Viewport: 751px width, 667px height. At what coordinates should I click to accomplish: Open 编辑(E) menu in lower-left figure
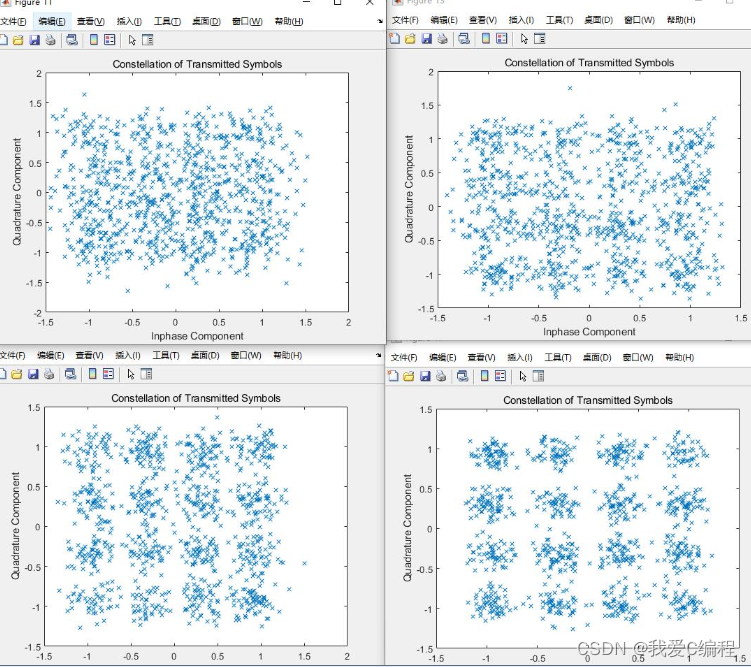pyautogui.click(x=51, y=355)
